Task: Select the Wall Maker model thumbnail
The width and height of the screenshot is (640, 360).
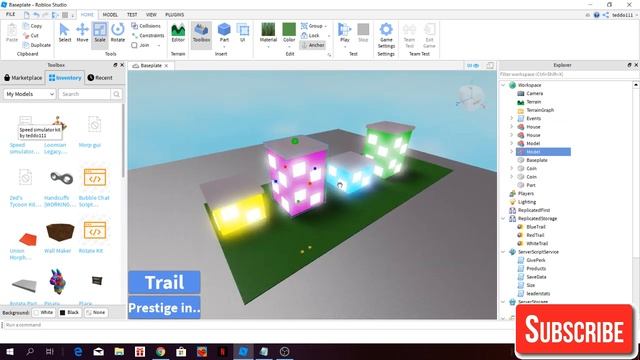Action: 59,232
